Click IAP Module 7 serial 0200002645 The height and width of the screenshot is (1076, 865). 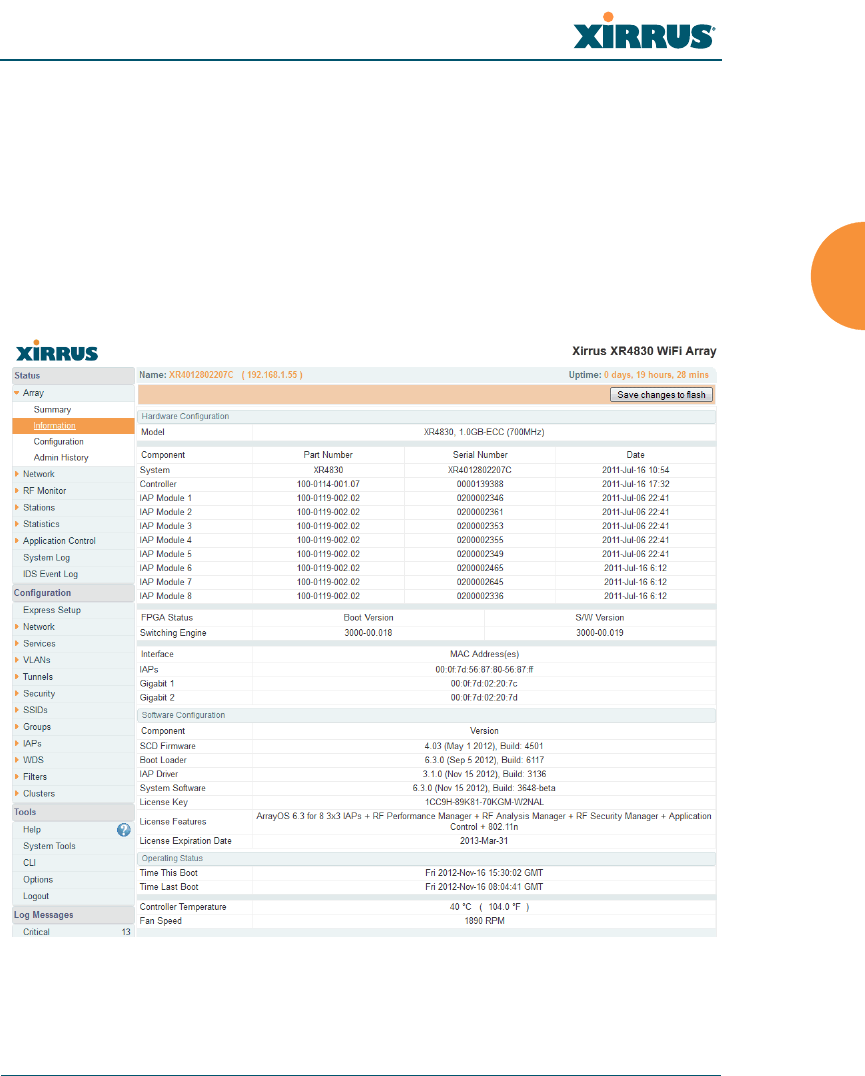[479, 582]
